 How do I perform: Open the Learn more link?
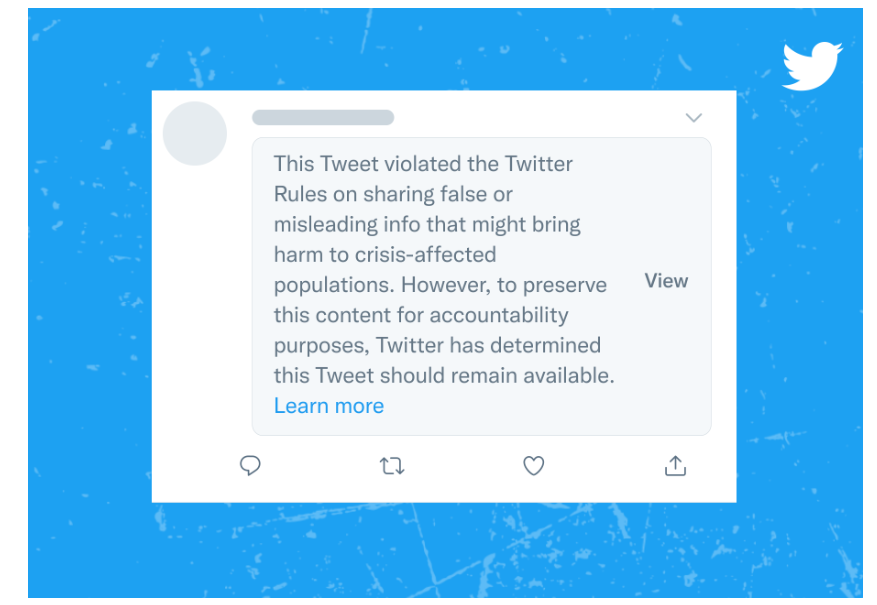329,406
